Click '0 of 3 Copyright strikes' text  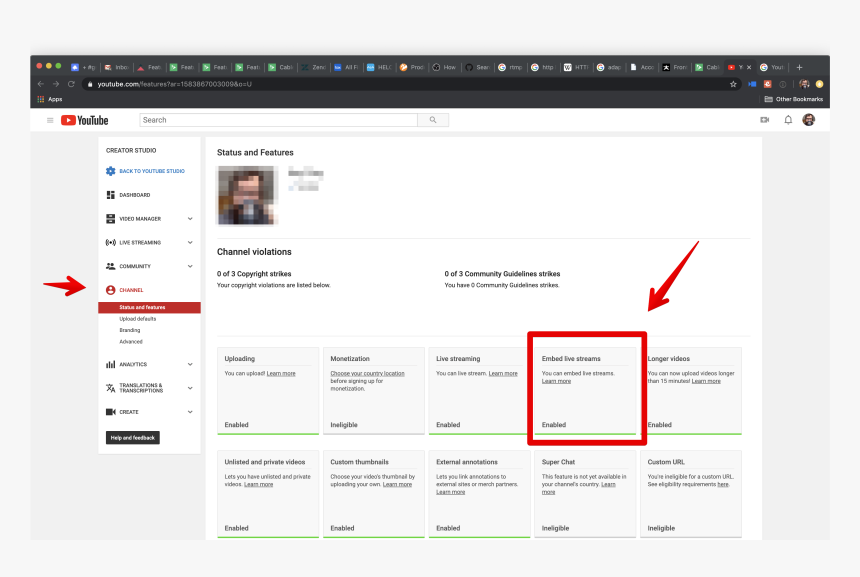254,274
